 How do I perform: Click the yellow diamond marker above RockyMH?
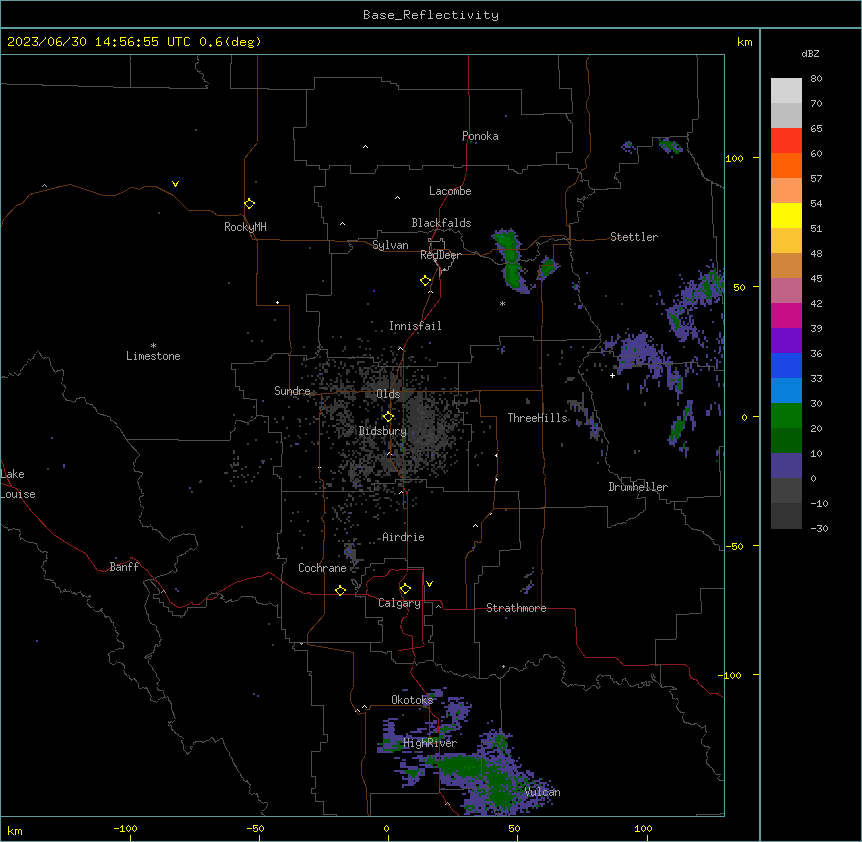pyautogui.click(x=250, y=204)
